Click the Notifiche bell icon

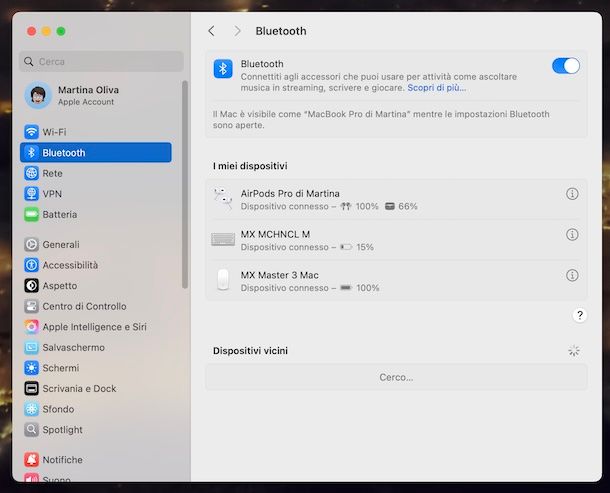point(32,460)
